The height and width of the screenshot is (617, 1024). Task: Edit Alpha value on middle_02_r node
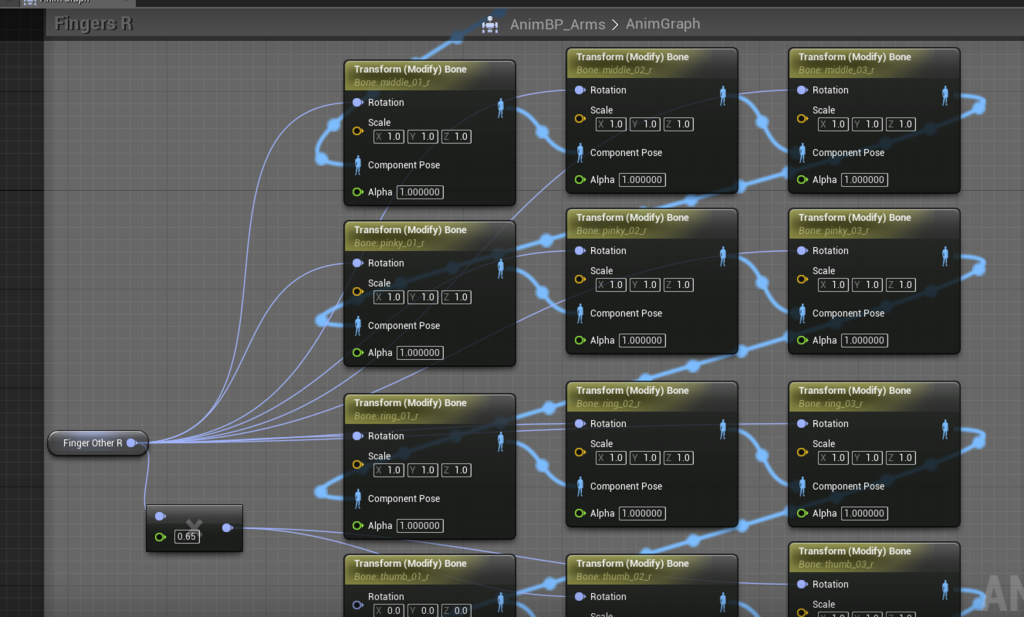642,180
